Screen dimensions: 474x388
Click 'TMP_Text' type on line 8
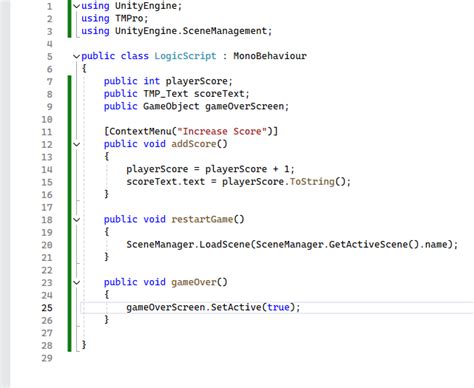[166, 94]
